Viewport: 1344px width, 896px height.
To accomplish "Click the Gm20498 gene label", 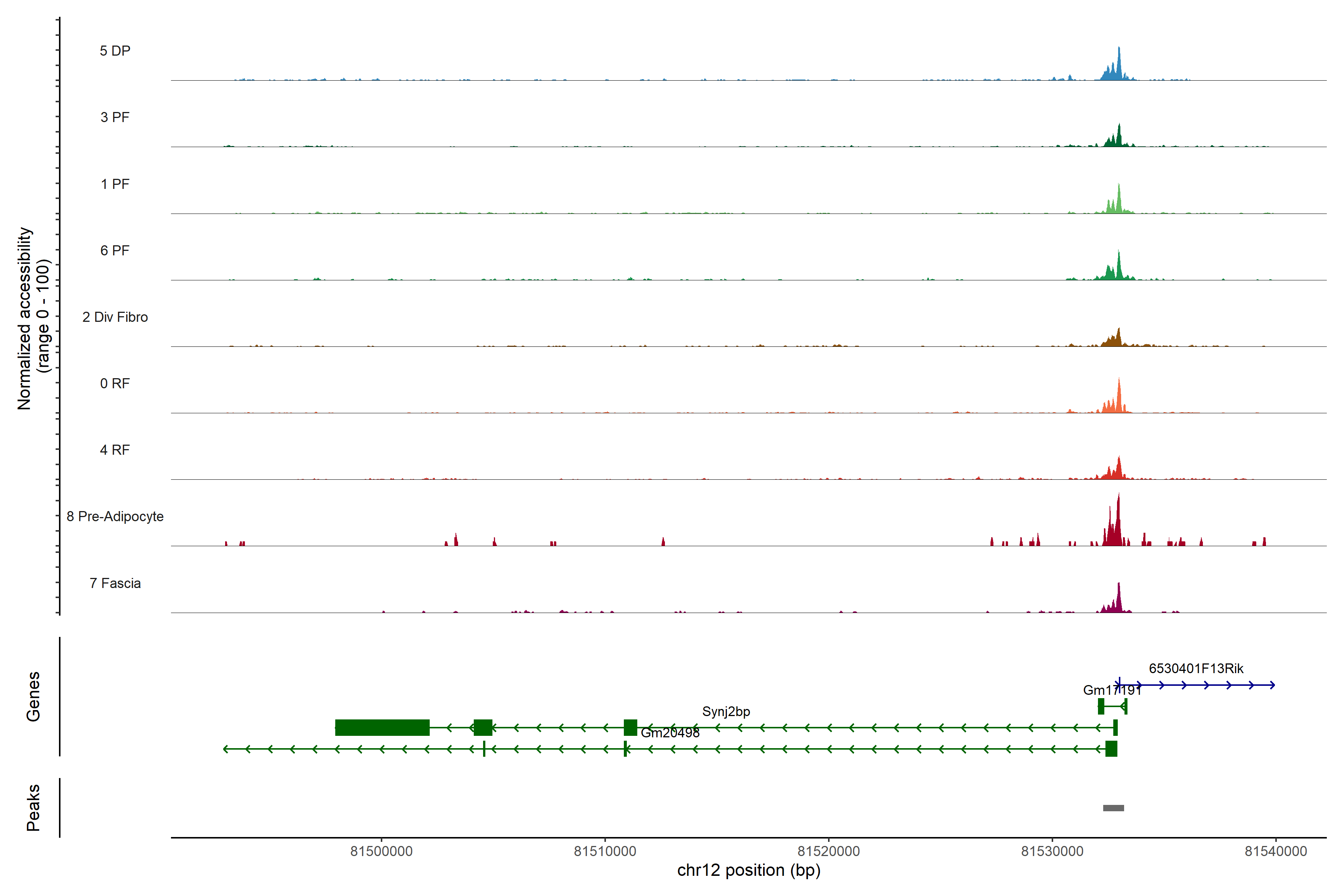I will pyautogui.click(x=670, y=733).
